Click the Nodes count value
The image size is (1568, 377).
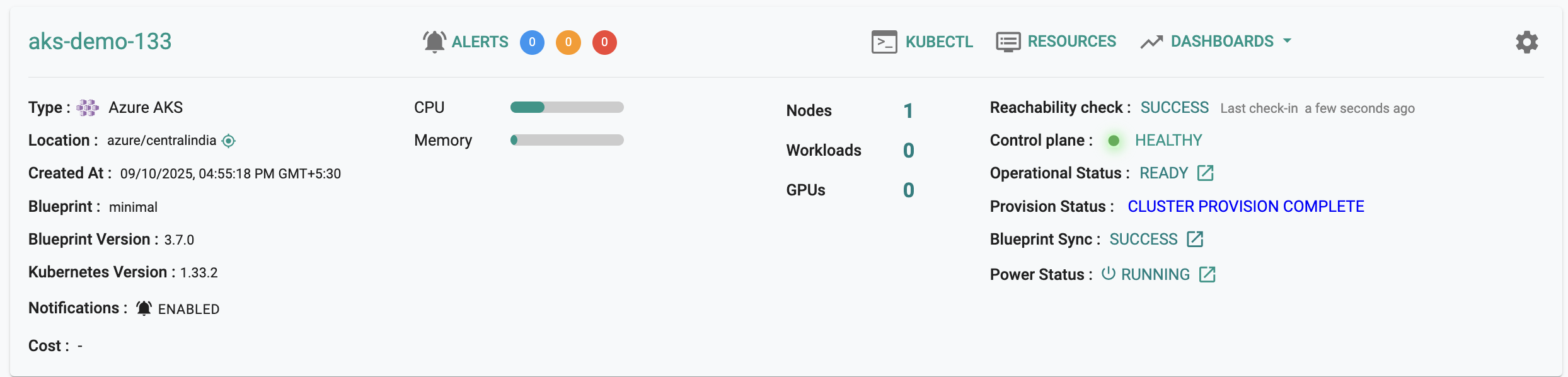[908, 111]
